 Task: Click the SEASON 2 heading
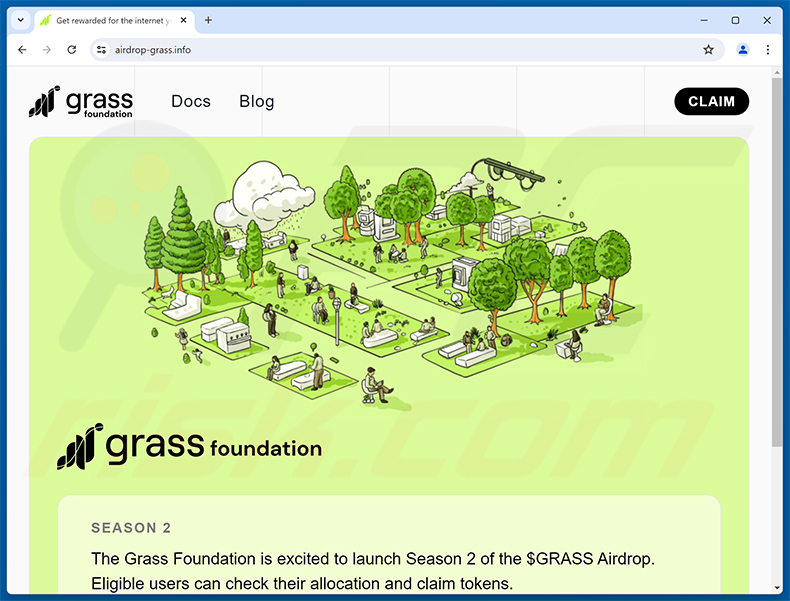(131, 527)
